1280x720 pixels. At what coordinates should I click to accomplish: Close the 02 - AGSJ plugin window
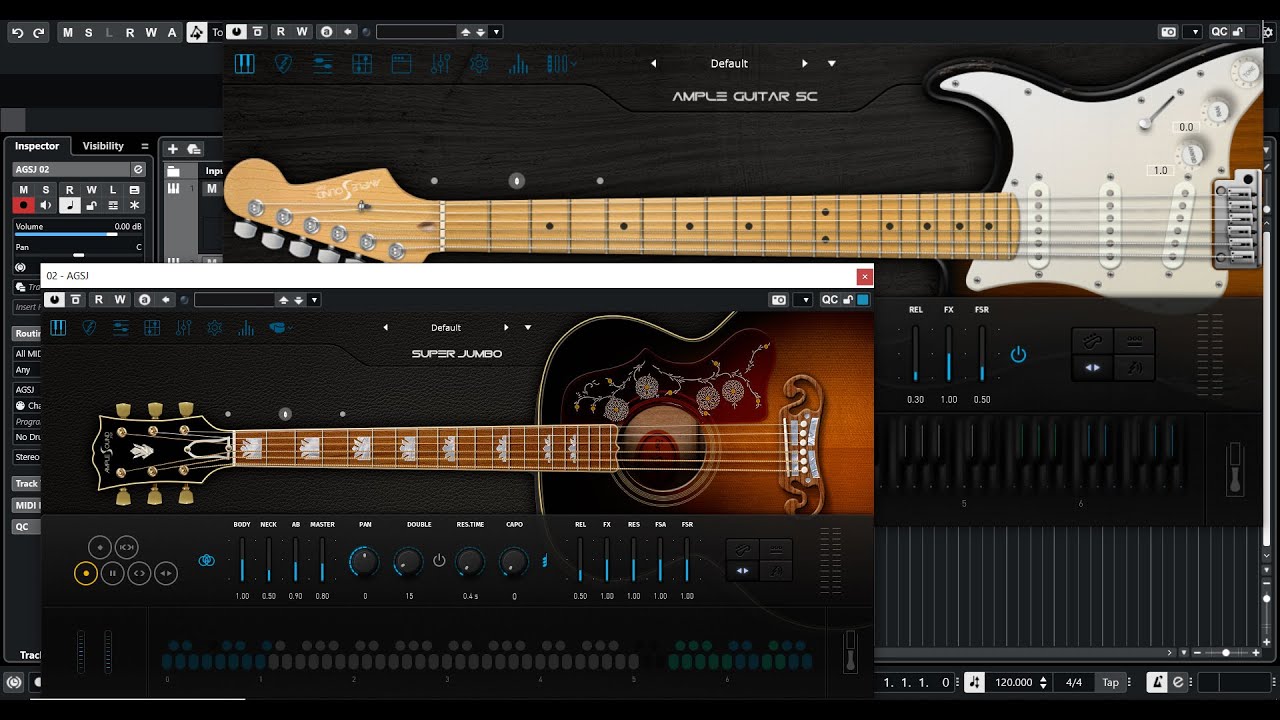(865, 276)
